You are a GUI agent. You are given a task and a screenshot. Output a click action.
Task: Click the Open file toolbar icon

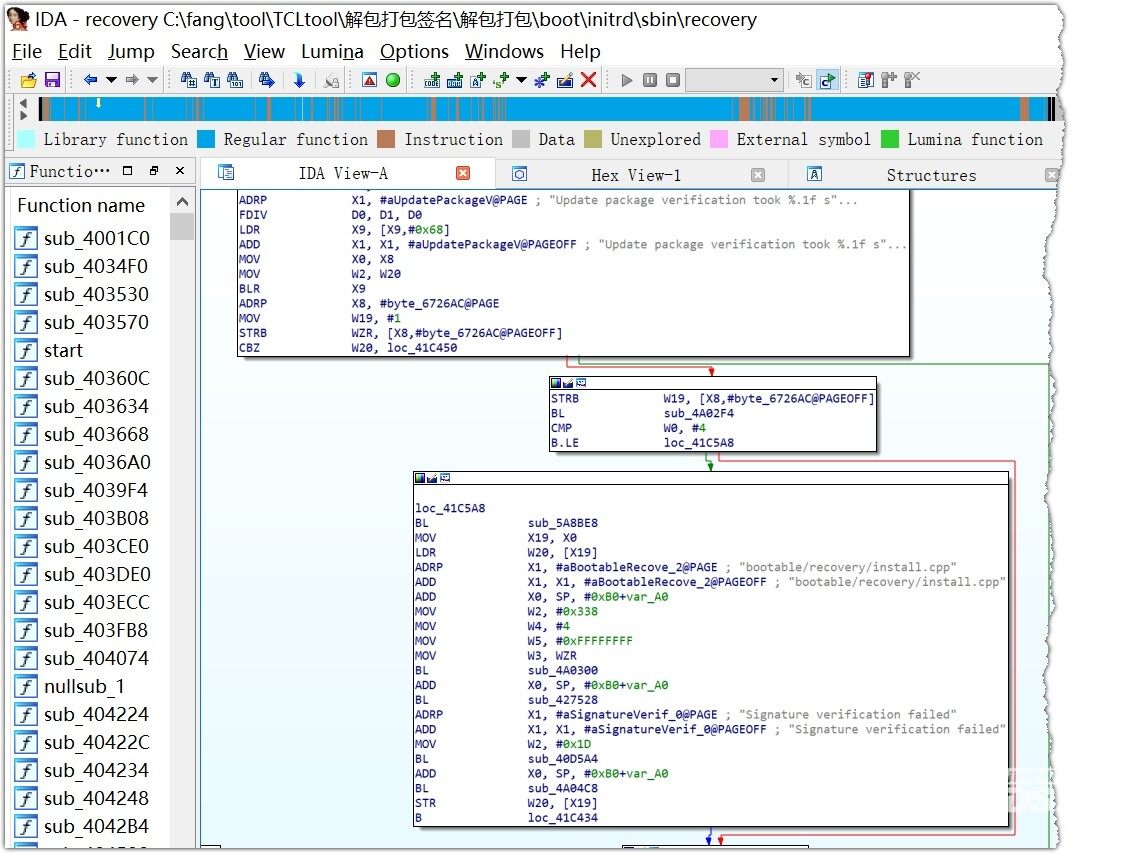[28, 80]
